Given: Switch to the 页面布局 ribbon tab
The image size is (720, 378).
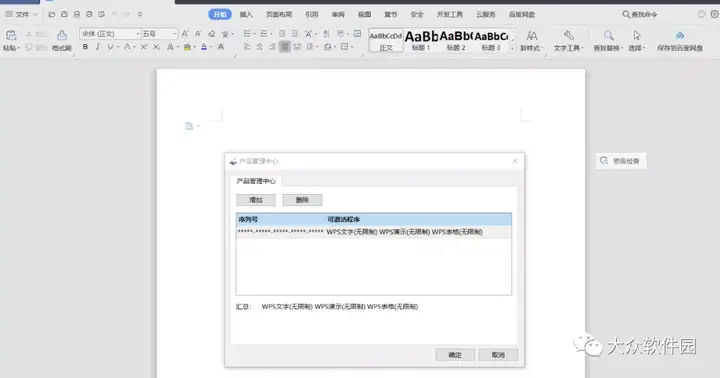Looking at the screenshot, I should [x=279, y=14].
